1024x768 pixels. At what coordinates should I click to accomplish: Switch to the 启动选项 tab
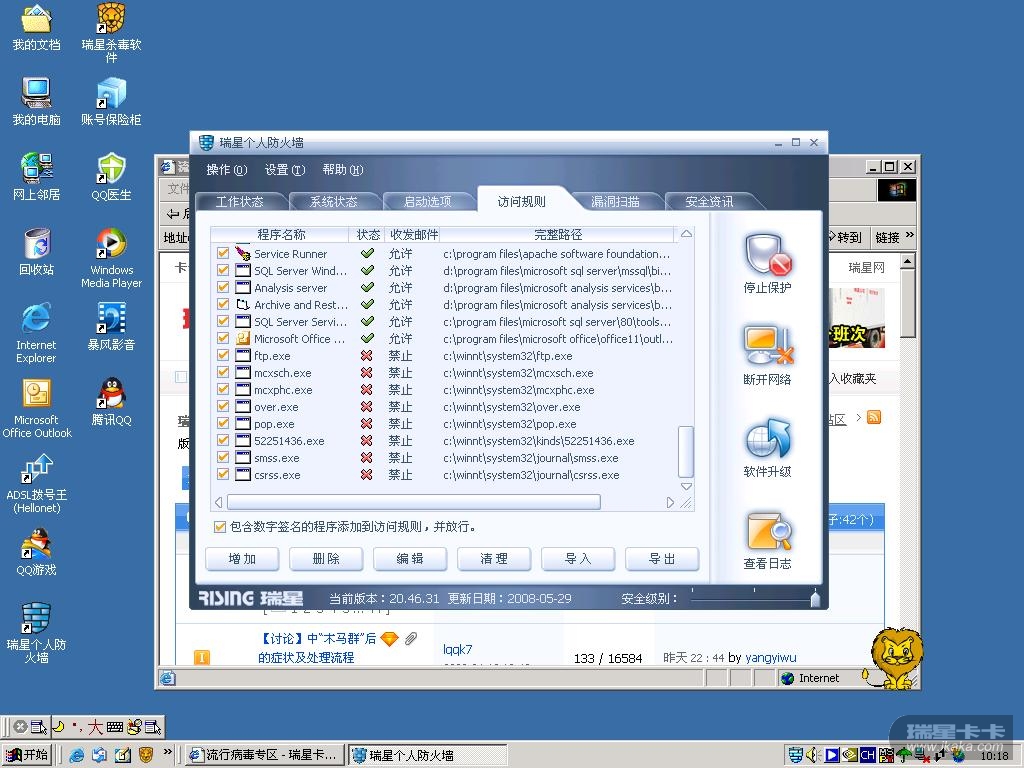[428, 202]
